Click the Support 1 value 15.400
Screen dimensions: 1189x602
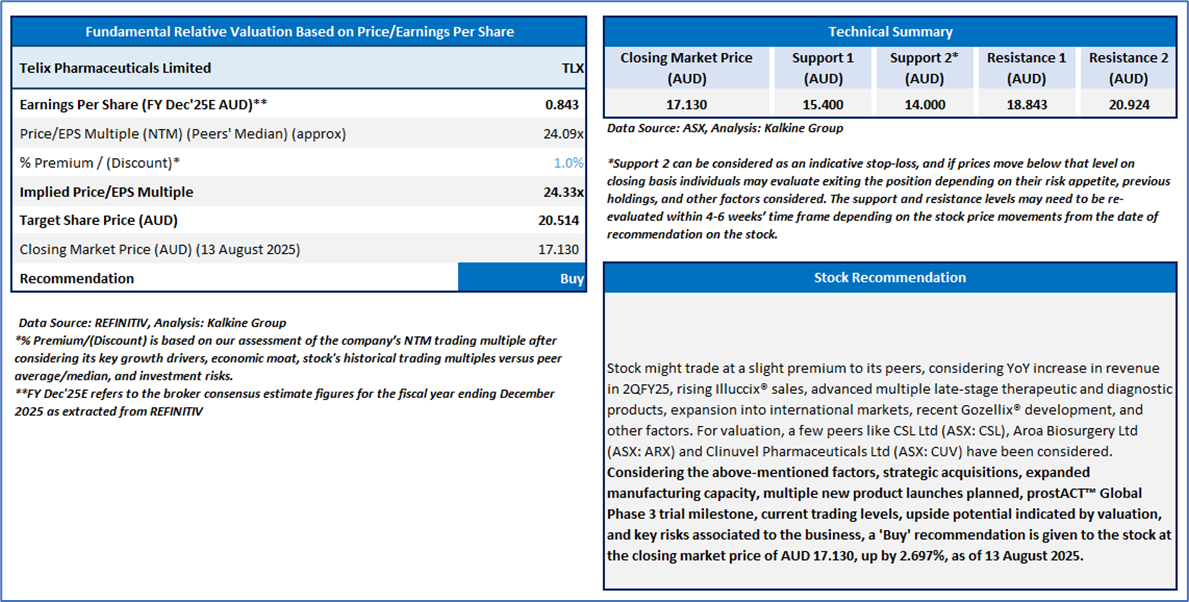[823, 104]
